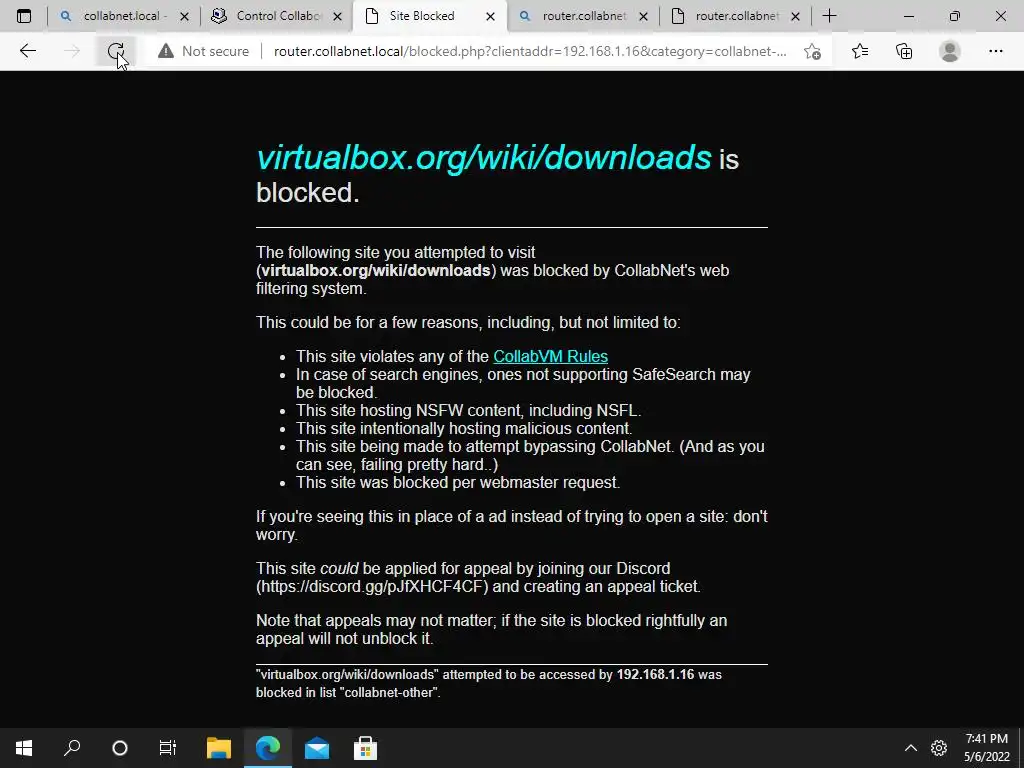Open the CollabVM Rules link
Viewport: 1024px width, 768px height.
click(x=551, y=357)
